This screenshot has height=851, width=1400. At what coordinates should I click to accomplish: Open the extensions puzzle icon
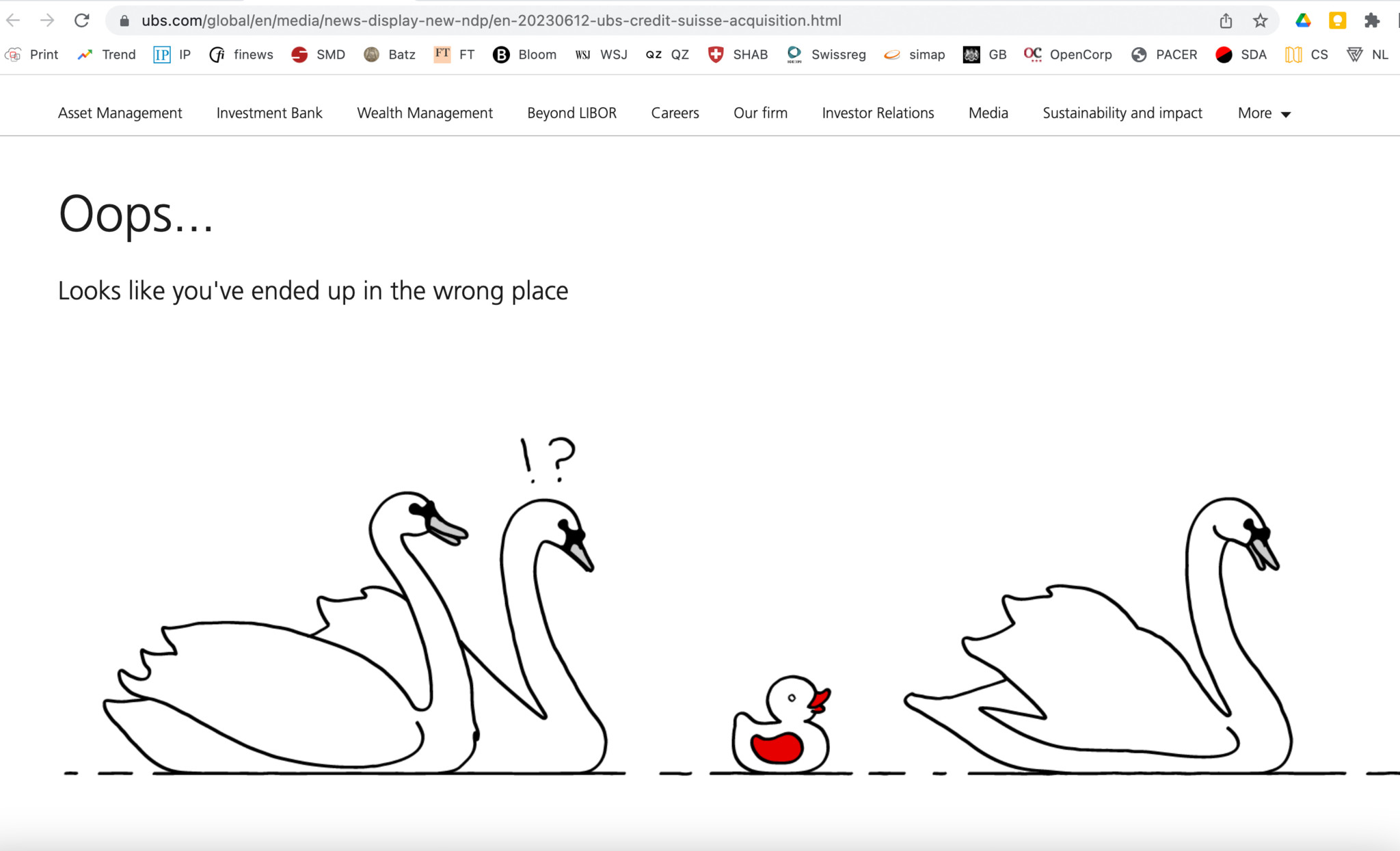click(x=1371, y=21)
